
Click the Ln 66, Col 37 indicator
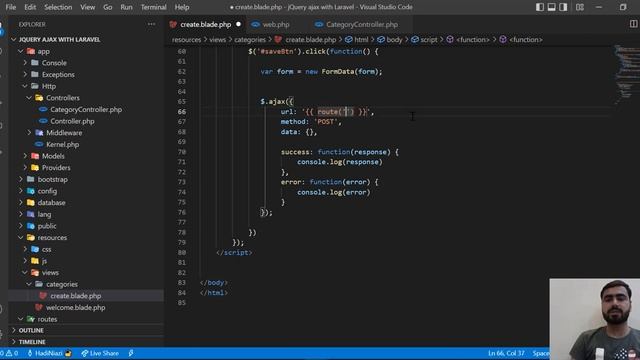(x=506, y=353)
